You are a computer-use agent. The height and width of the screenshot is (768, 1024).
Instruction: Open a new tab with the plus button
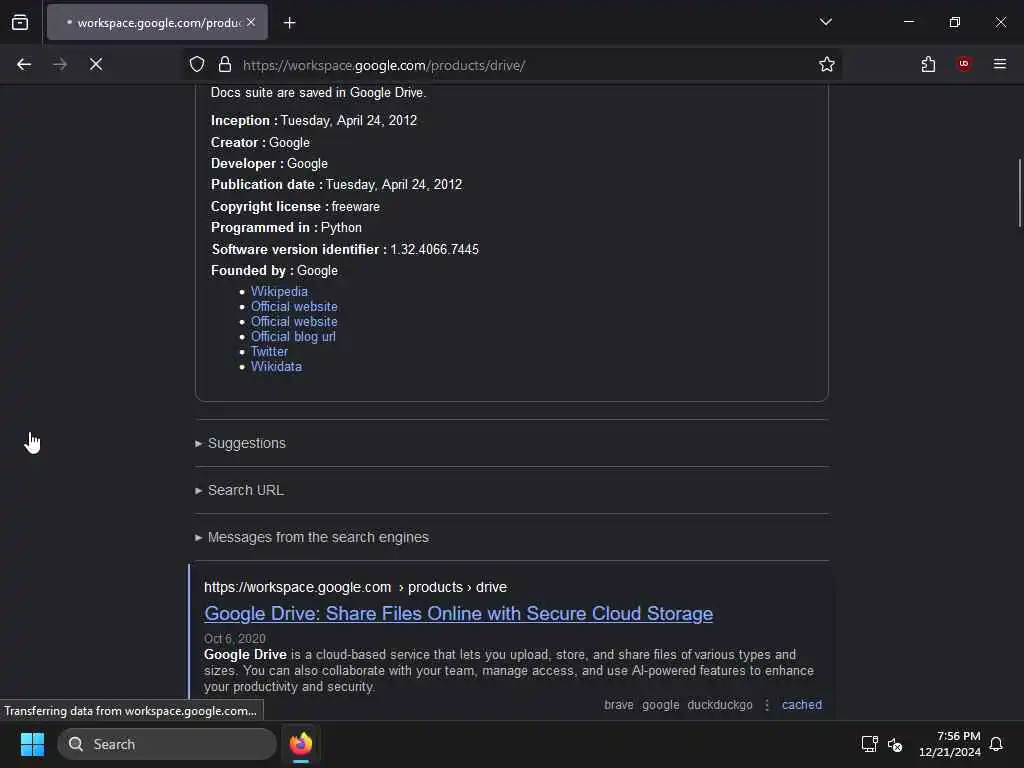tap(289, 23)
